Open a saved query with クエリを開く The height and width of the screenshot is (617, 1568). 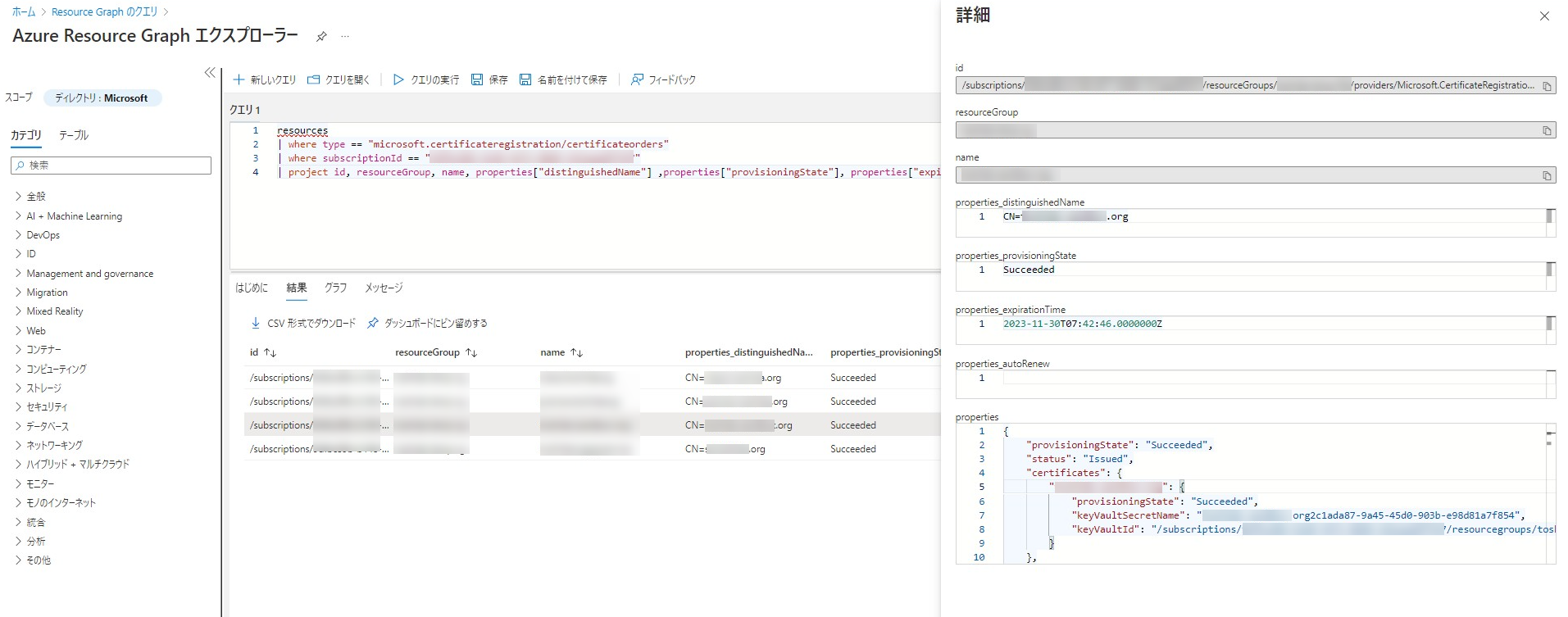[x=339, y=79]
